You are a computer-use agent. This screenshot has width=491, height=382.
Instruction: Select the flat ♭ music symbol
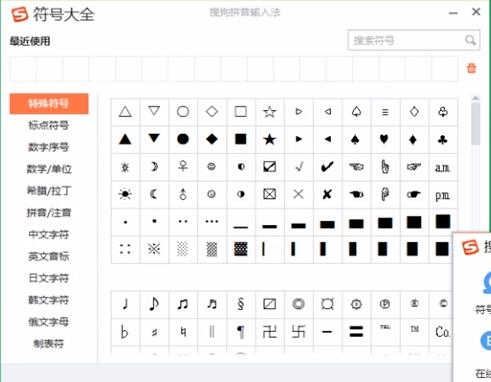(x=124, y=332)
